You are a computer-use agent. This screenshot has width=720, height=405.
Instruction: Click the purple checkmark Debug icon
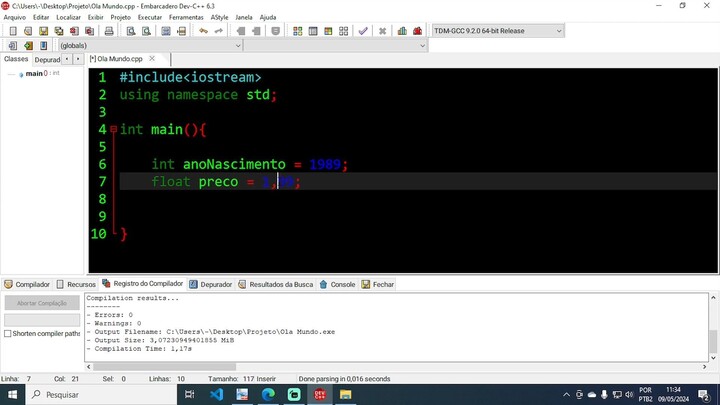[363, 31]
